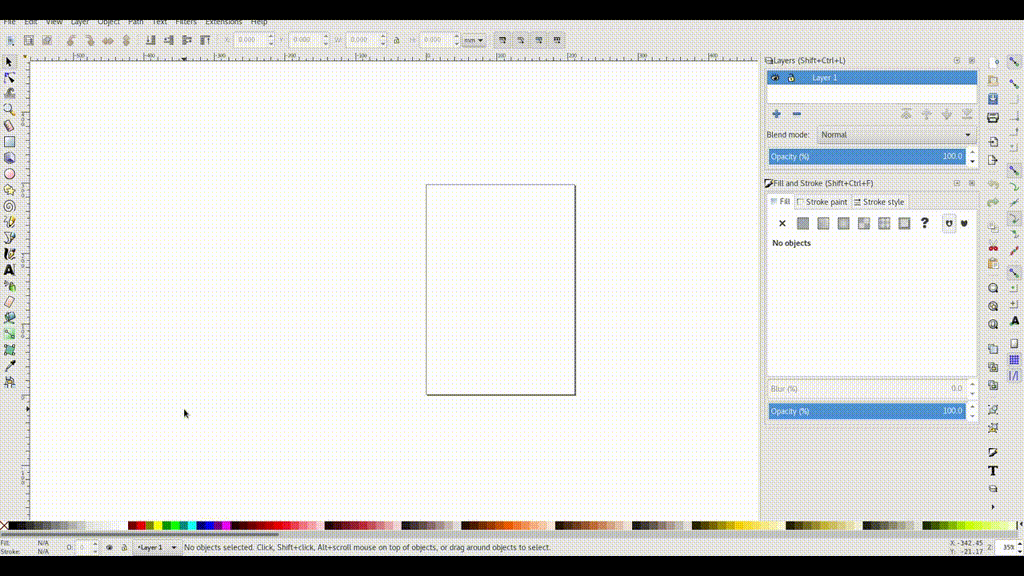Viewport: 1024px width, 576px height.
Task: Open the mm units dropdown
Action: coord(473,40)
